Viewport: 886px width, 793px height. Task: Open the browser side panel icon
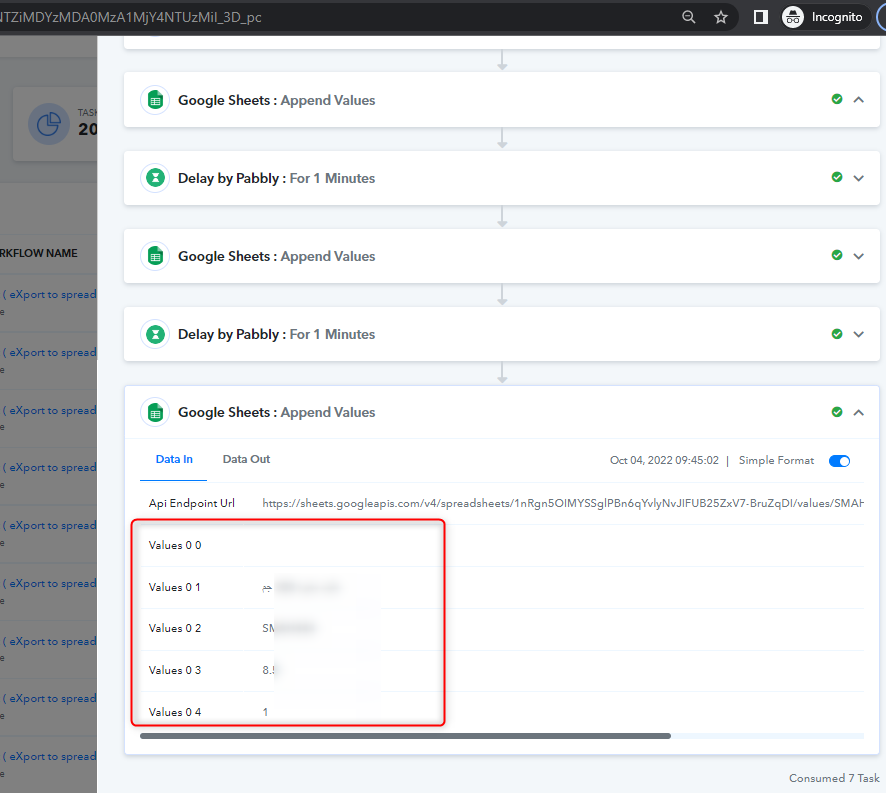pyautogui.click(x=761, y=18)
